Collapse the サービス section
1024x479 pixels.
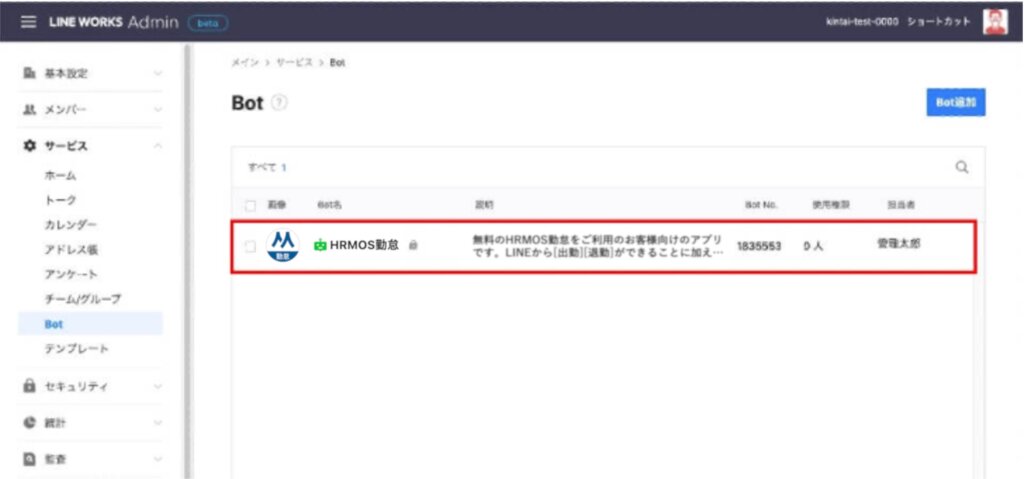[157, 146]
